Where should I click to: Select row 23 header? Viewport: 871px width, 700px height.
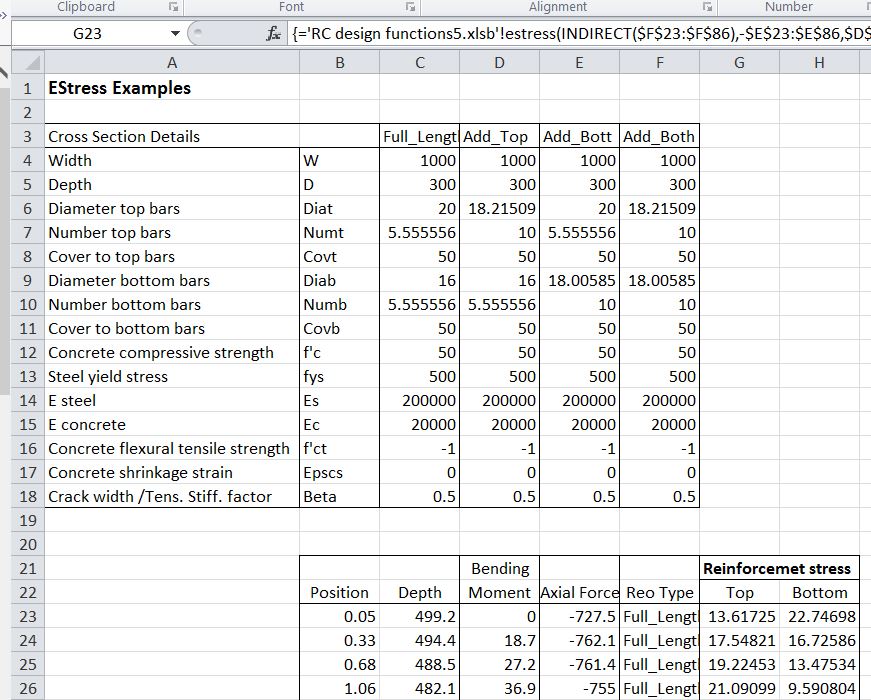click(x=27, y=617)
